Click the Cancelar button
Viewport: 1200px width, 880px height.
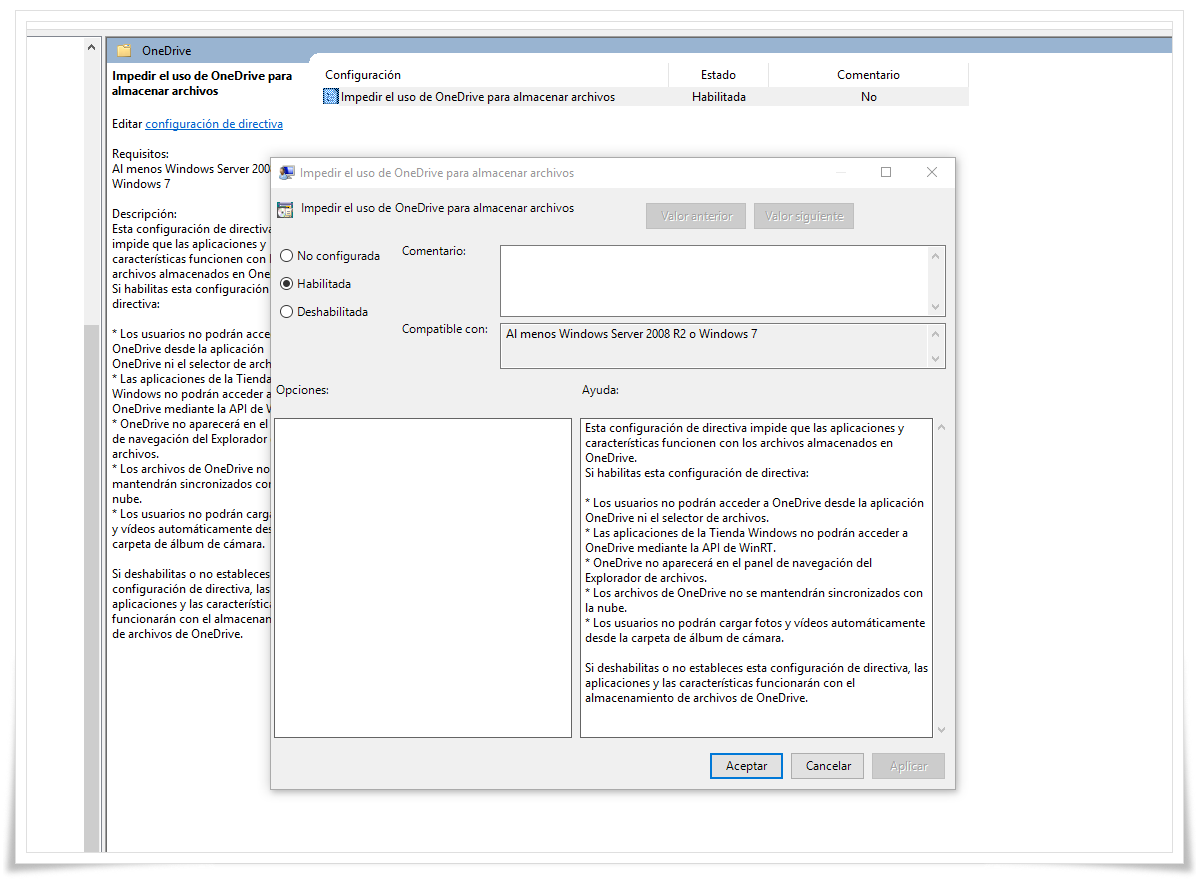click(828, 766)
